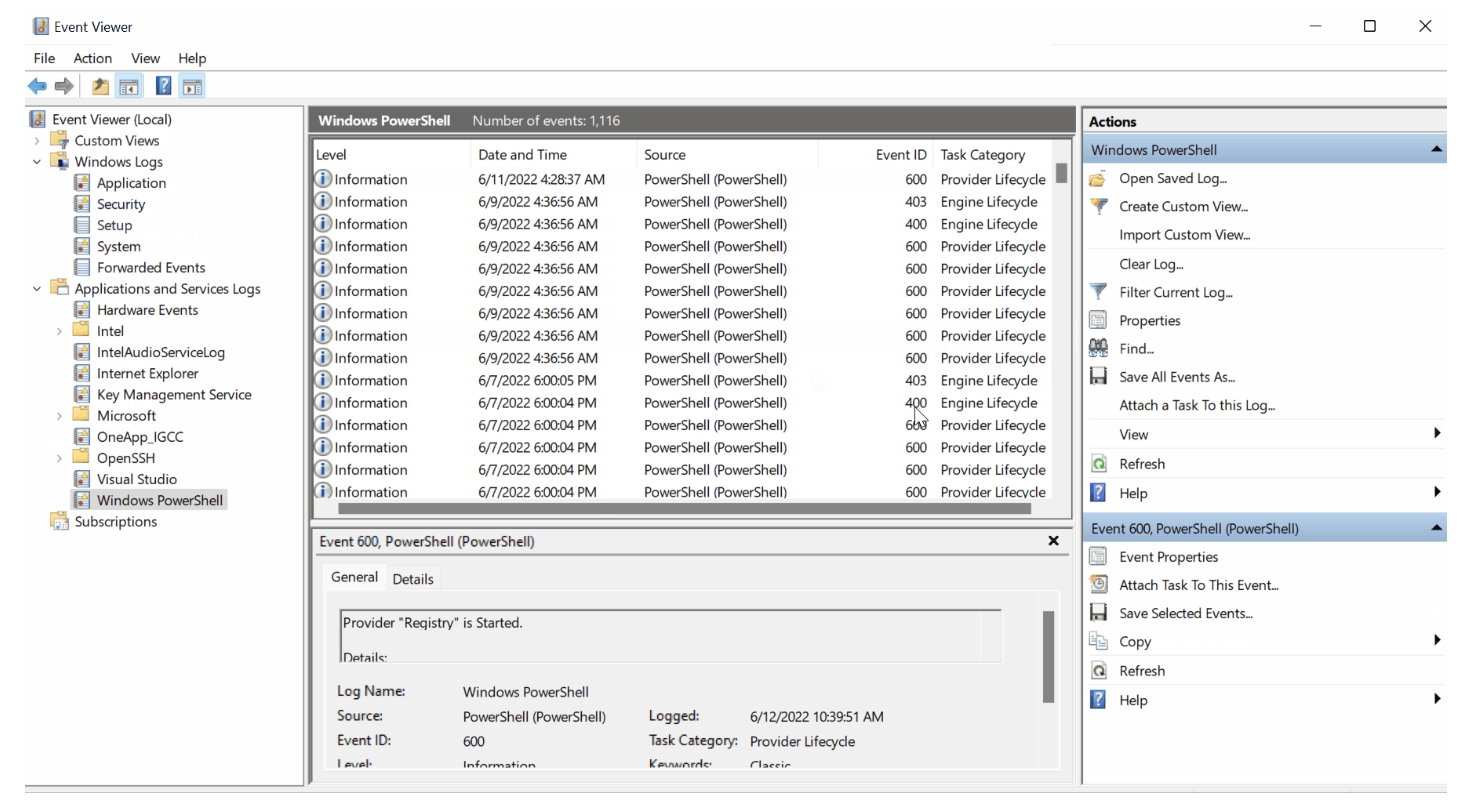Click Help icon under Windows PowerShell actions
Viewport: 1471px width, 804px height.
[1098, 493]
